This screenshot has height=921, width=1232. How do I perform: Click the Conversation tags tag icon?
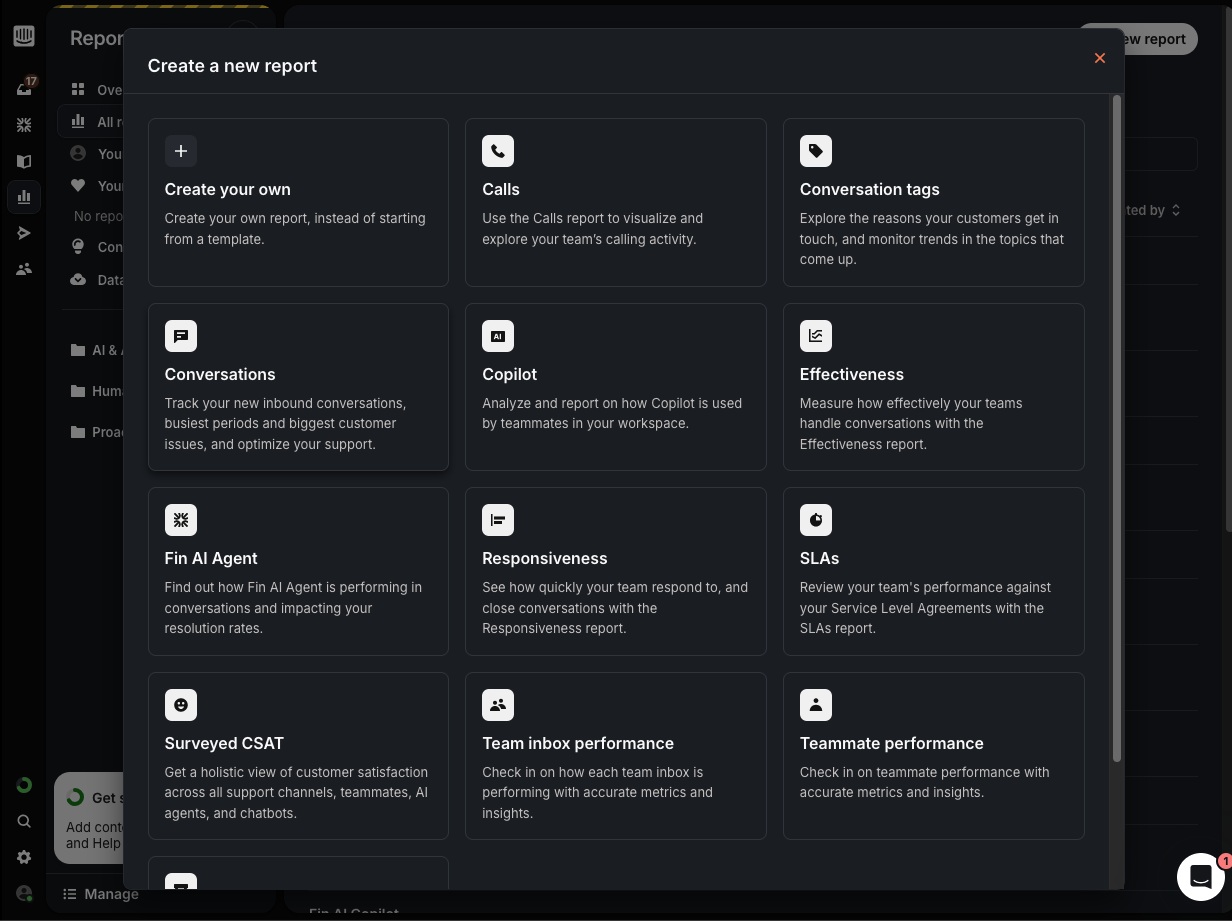coord(816,151)
